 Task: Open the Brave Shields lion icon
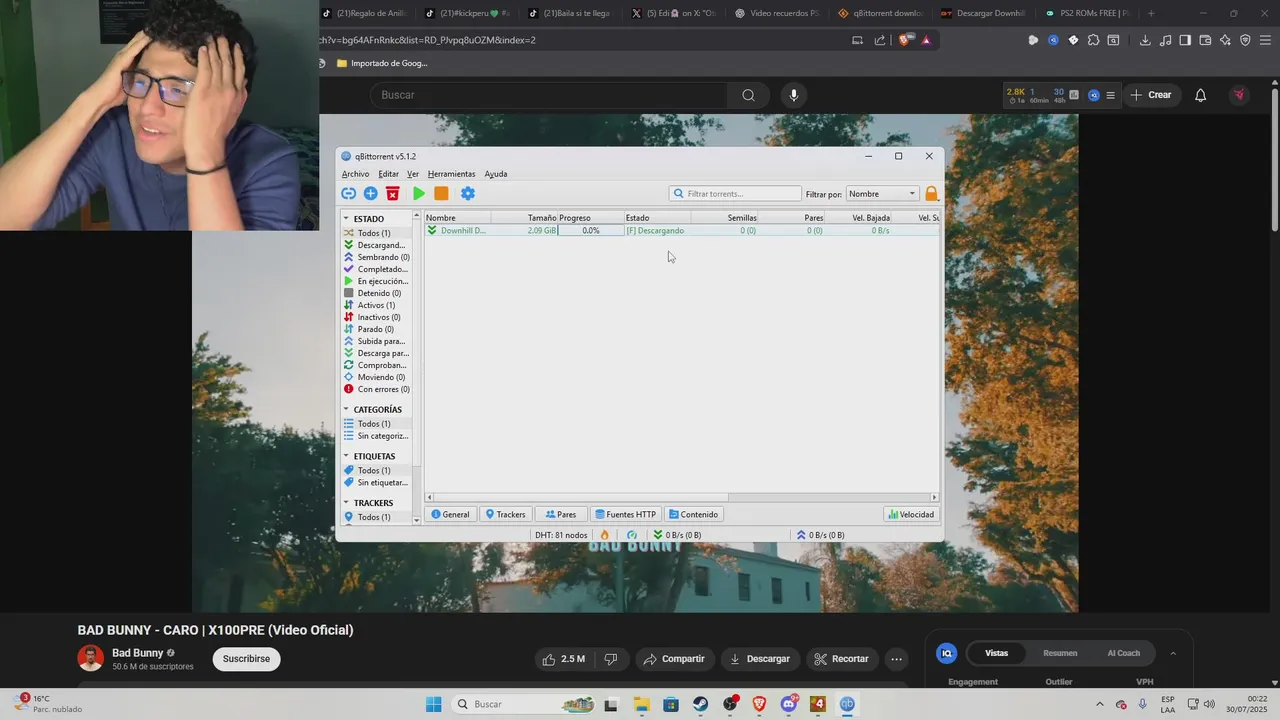pyautogui.click(x=906, y=40)
